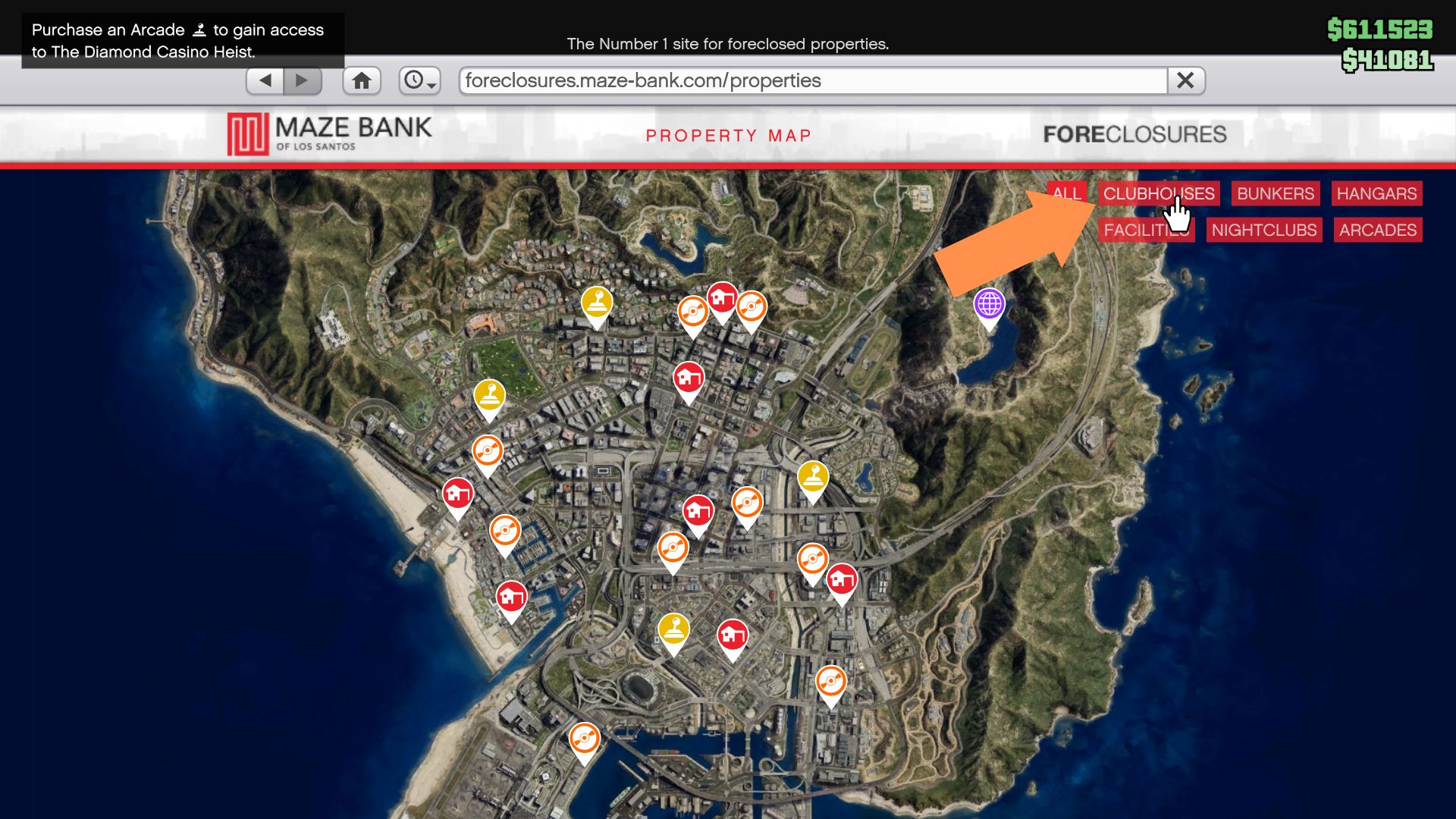The image size is (1456, 819).
Task: Close the browser with the X button
Action: coord(1186,80)
